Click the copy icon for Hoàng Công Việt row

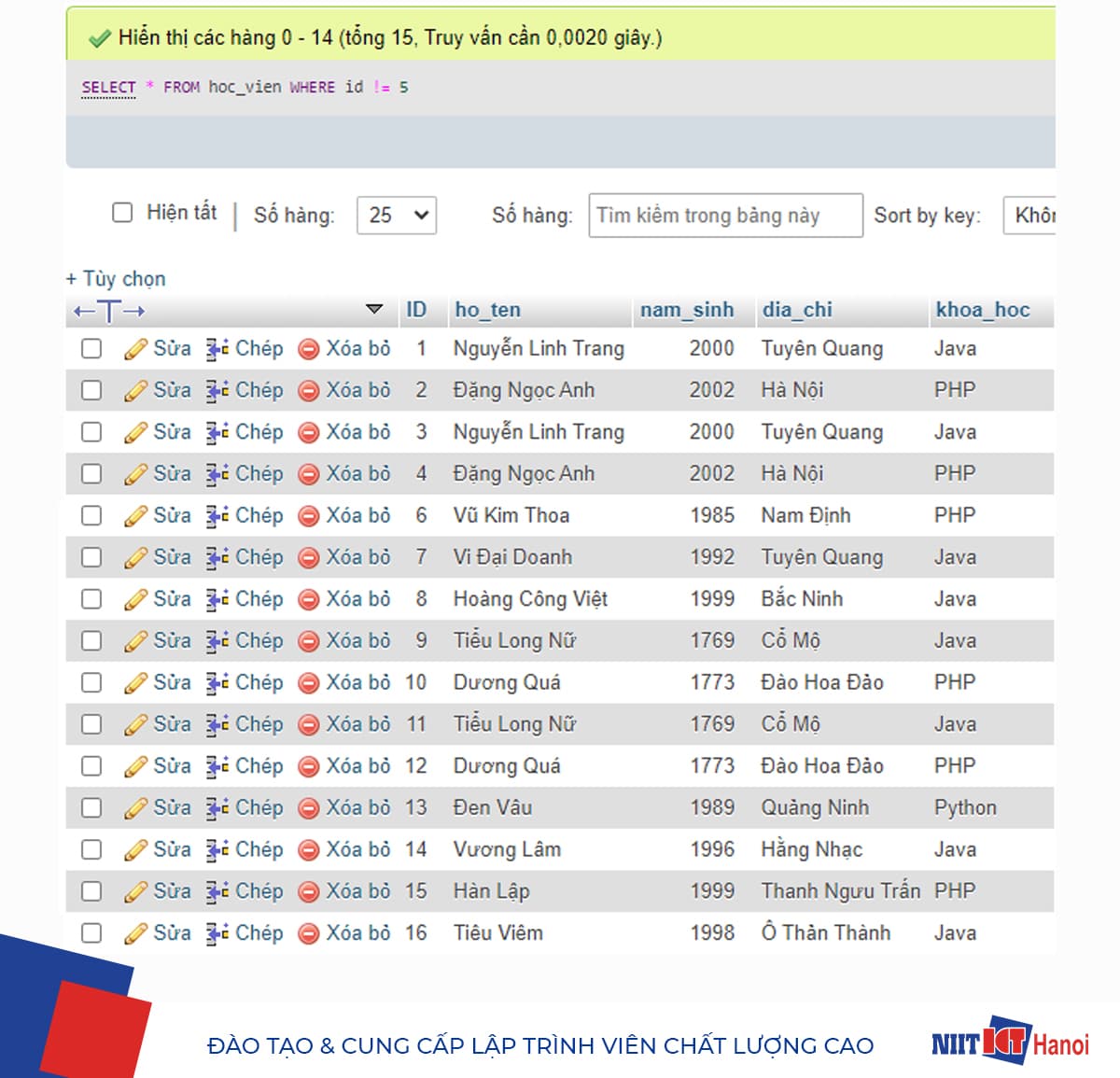pyautogui.click(x=217, y=599)
